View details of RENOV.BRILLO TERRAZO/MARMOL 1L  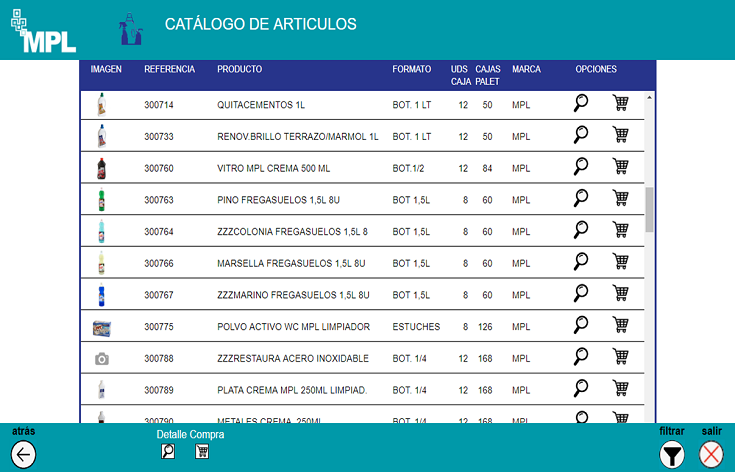click(581, 135)
